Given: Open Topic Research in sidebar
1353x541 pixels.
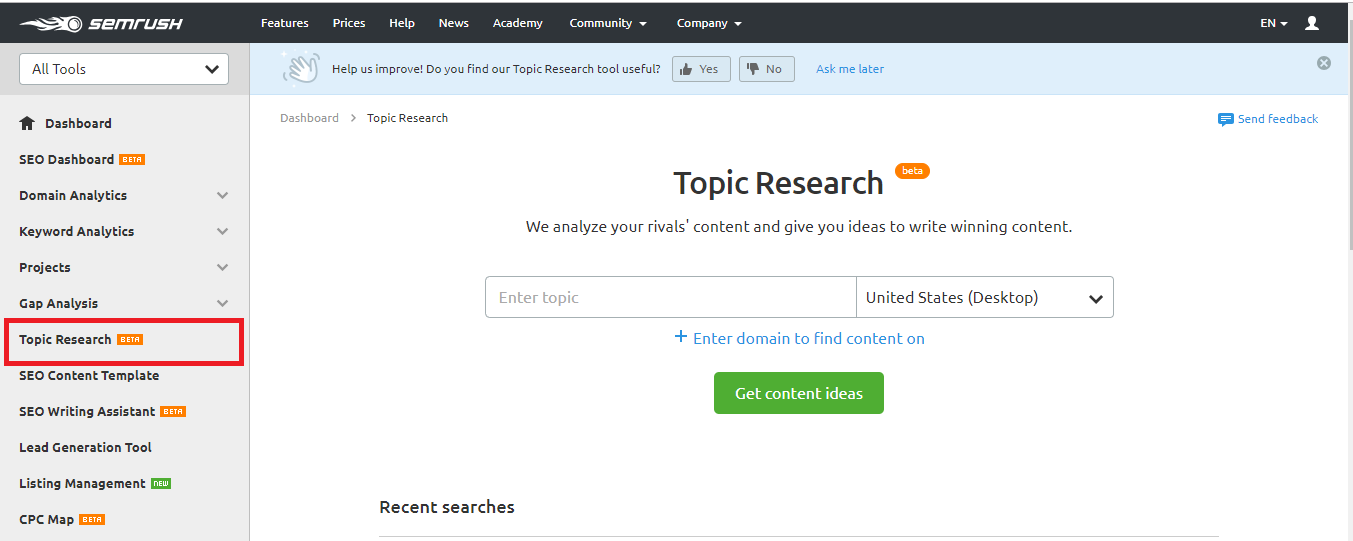Looking at the screenshot, I should pyautogui.click(x=65, y=339).
